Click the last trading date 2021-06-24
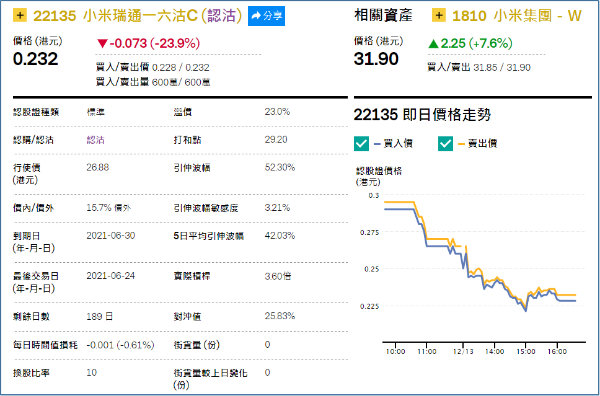Screen dimensions: 600x396 111,276
